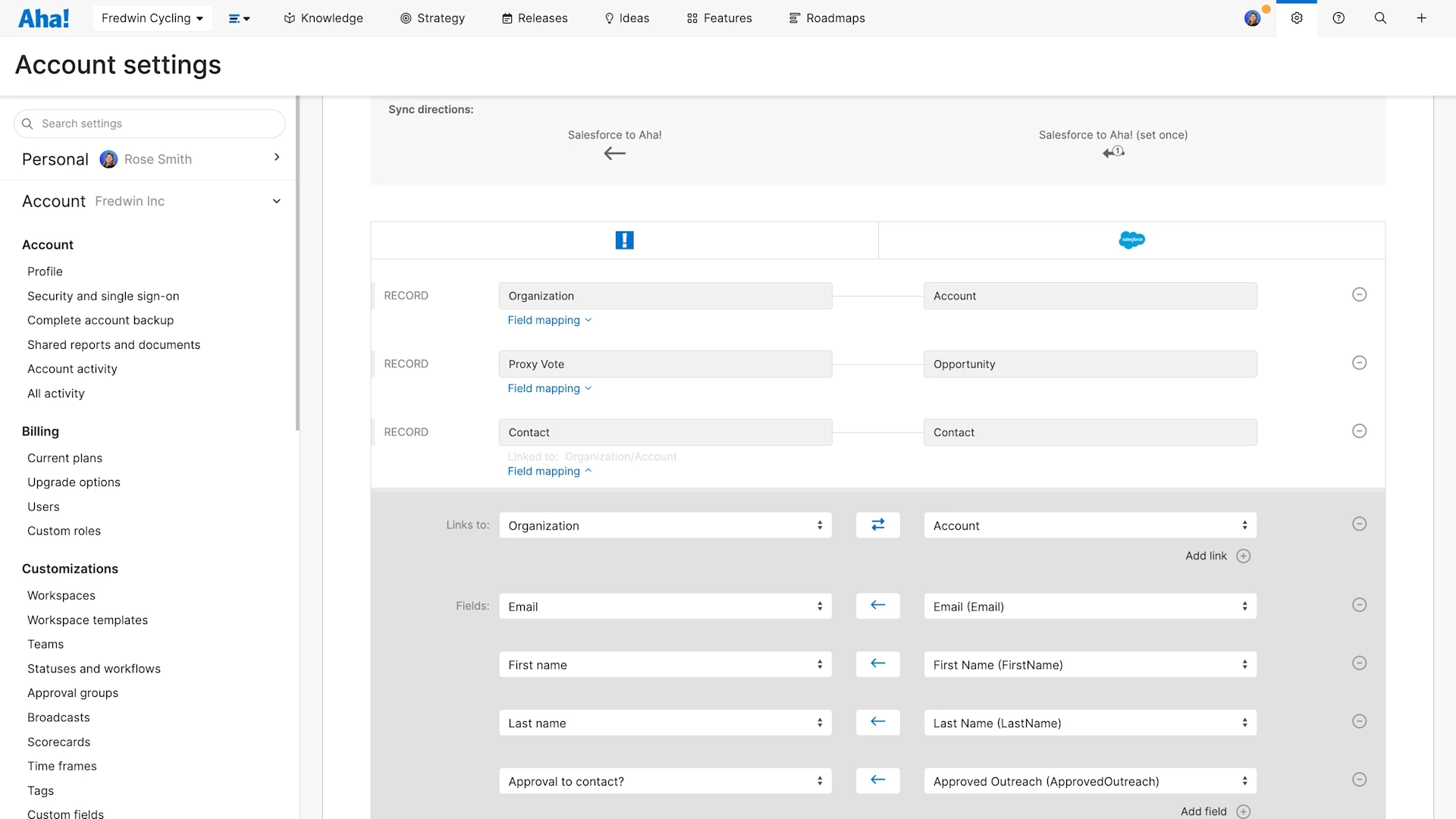The image size is (1456, 819).
Task: Click the help question mark icon
Action: click(x=1338, y=17)
